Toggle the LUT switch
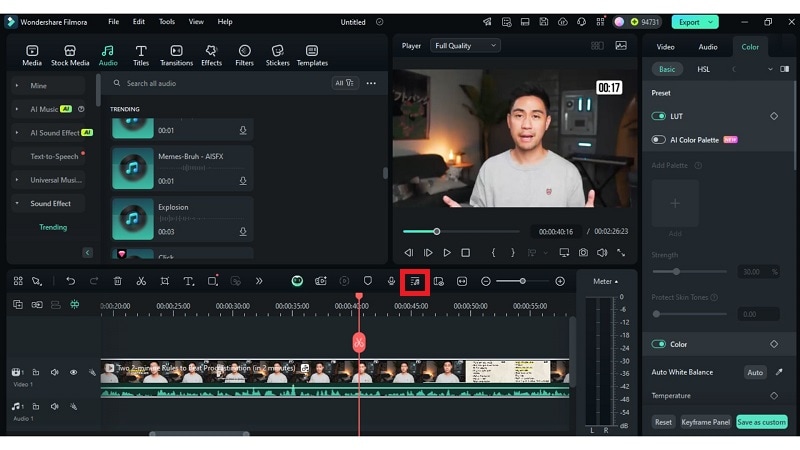Screen dimensions: 800x450 [x=659, y=116]
